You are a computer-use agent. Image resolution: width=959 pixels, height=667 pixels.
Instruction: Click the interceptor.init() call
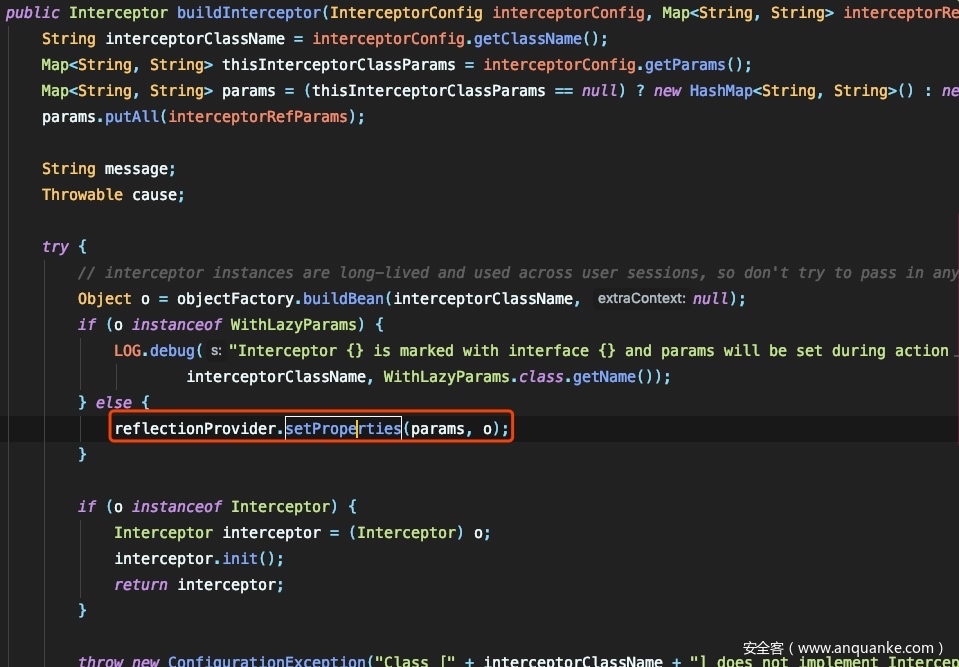198,559
